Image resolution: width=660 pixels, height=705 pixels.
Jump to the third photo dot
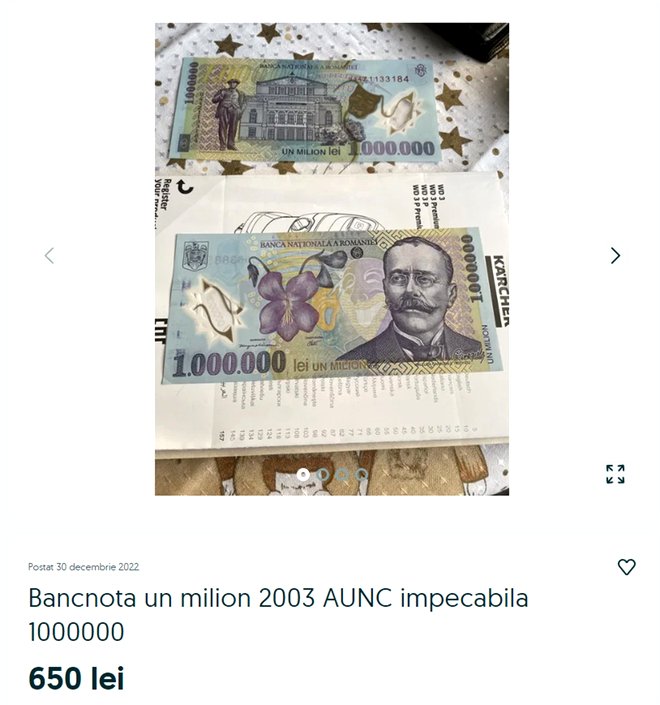tap(342, 474)
